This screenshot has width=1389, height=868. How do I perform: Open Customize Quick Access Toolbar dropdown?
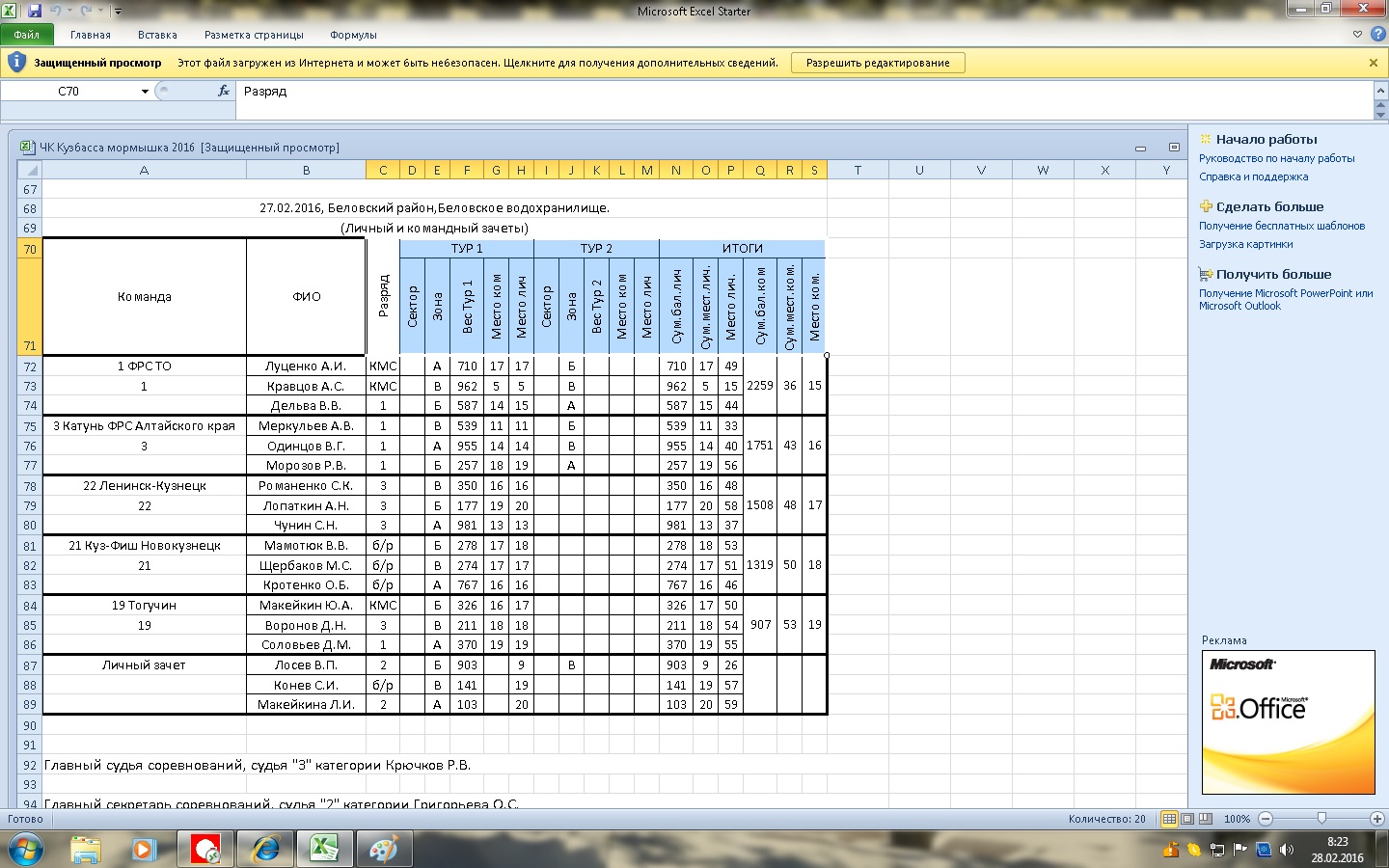click(119, 12)
